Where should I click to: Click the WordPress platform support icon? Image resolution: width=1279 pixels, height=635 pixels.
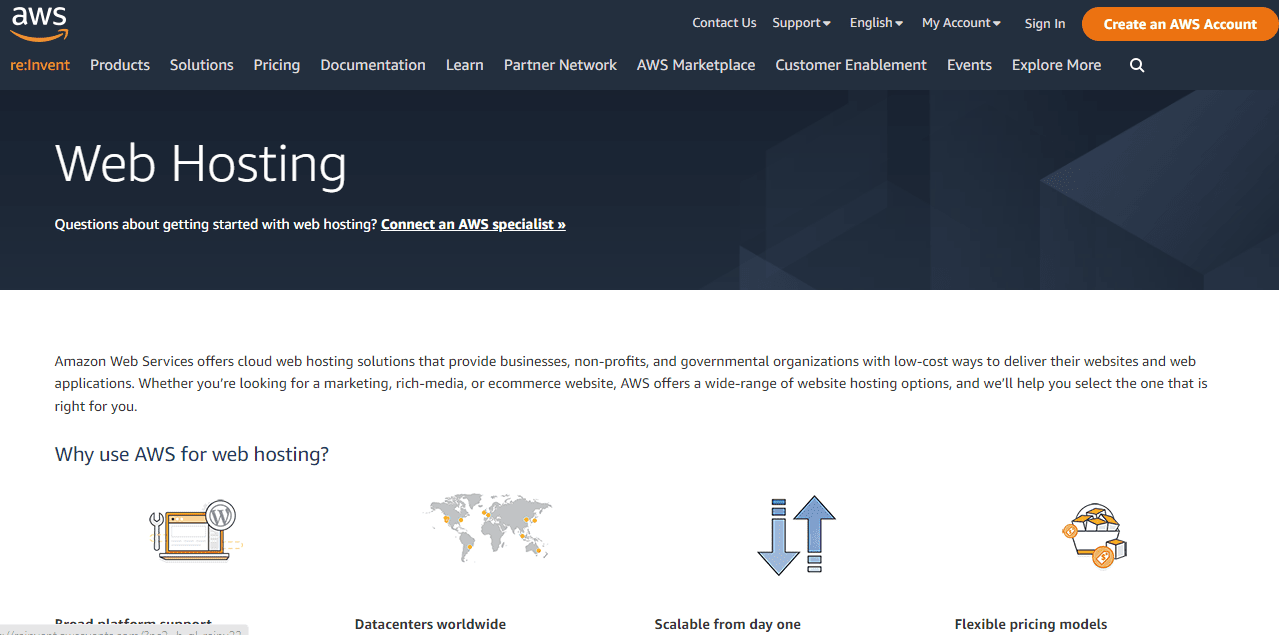(x=198, y=531)
